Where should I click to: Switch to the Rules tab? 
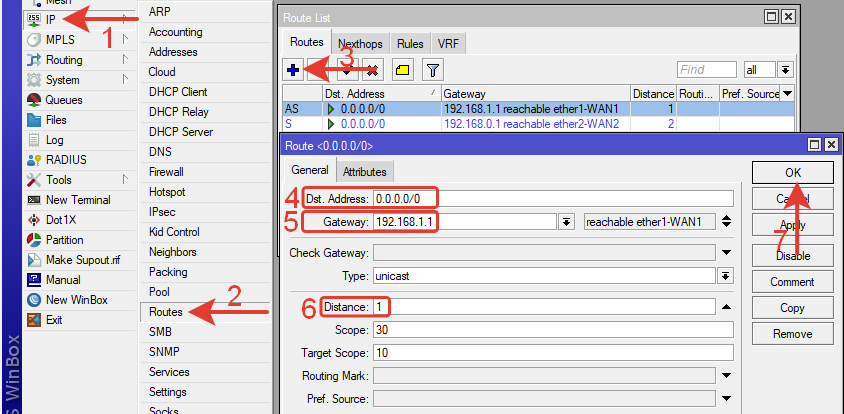pyautogui.click(x=410, y=44)
